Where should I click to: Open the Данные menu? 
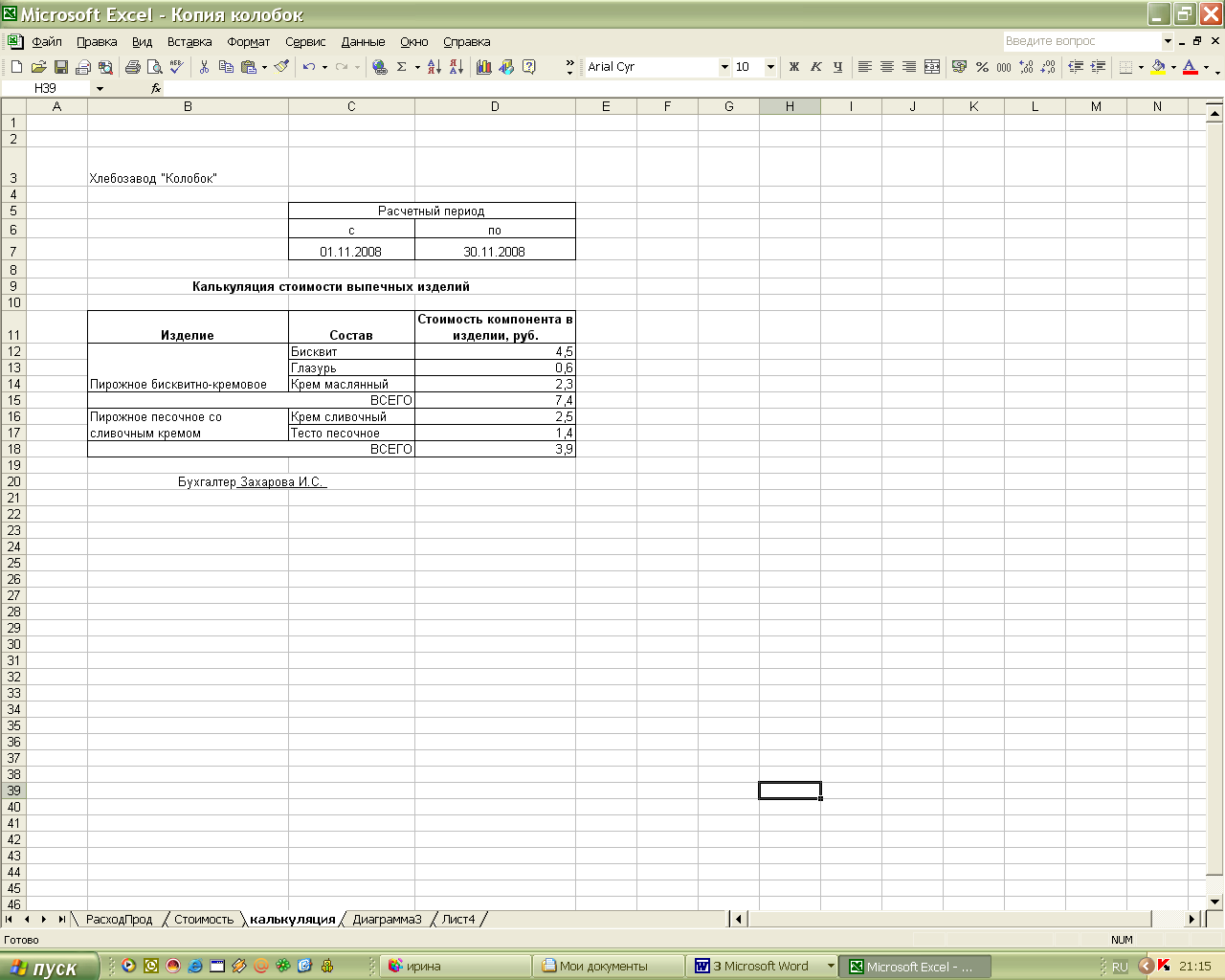364,42
